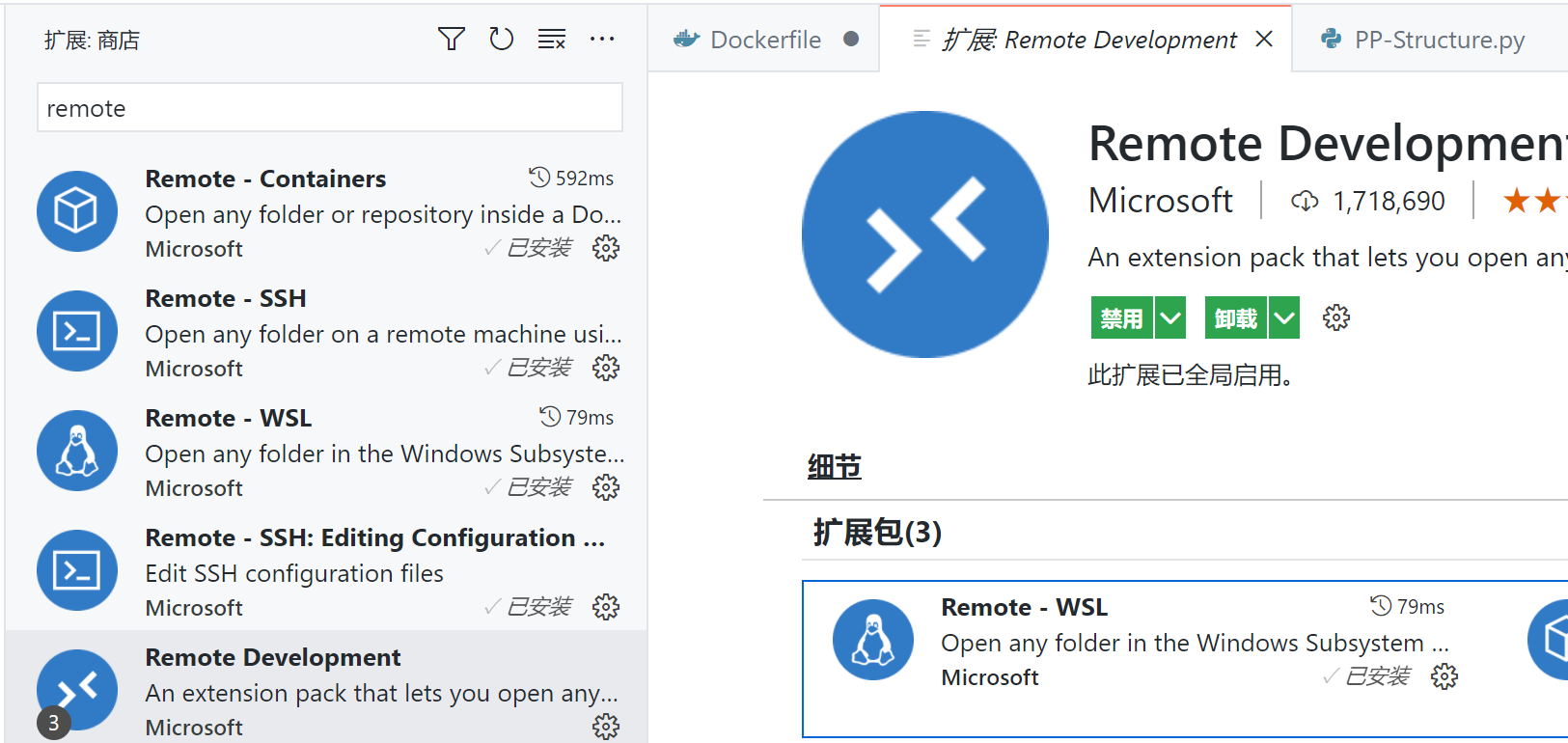Disable the extension via 禁用 button
1568x743 pixels.
click(1122, 318)
